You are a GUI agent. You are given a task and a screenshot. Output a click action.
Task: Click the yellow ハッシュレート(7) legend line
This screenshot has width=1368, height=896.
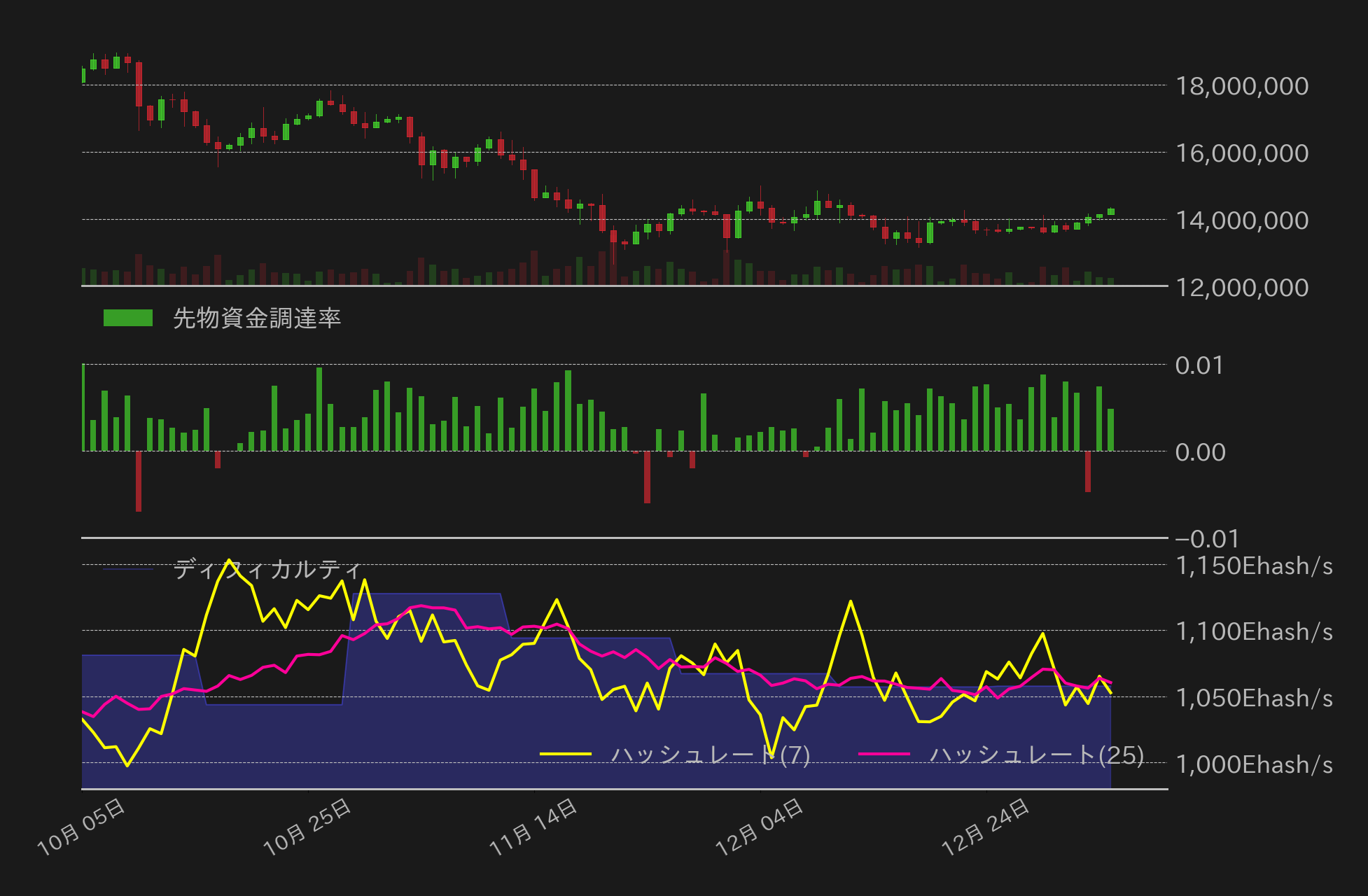click(566, 754)
